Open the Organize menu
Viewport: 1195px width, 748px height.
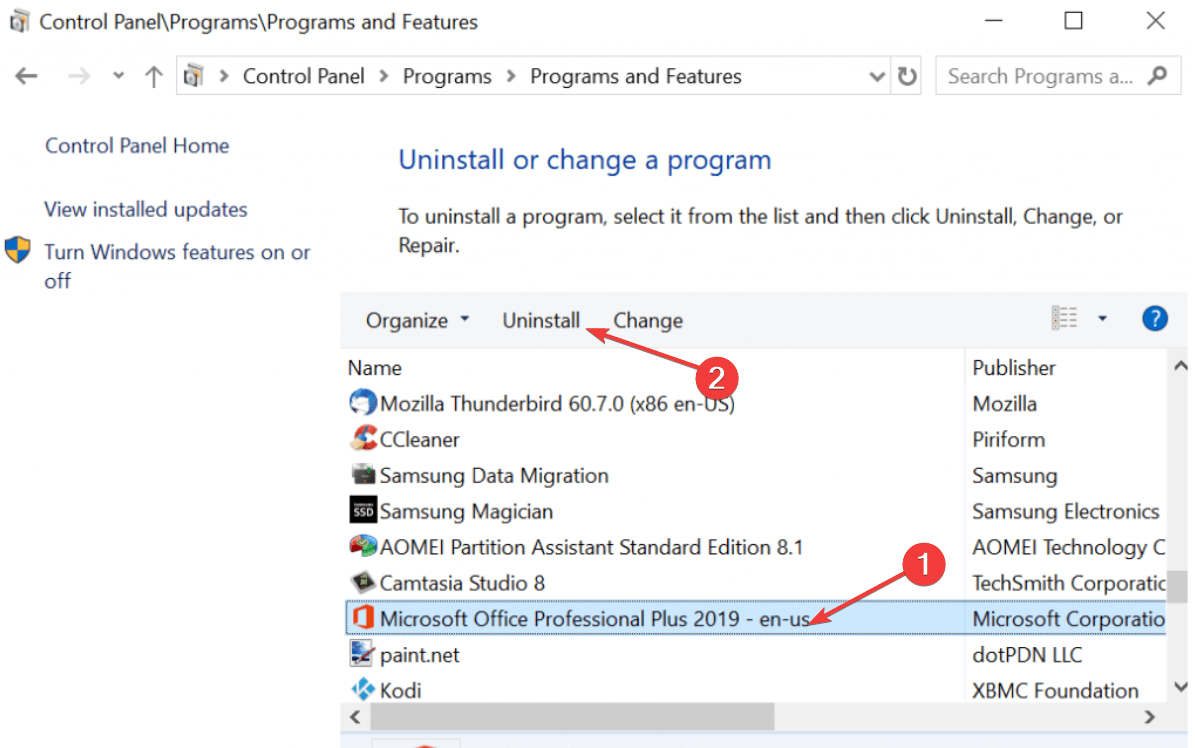(x=417, y=320)
